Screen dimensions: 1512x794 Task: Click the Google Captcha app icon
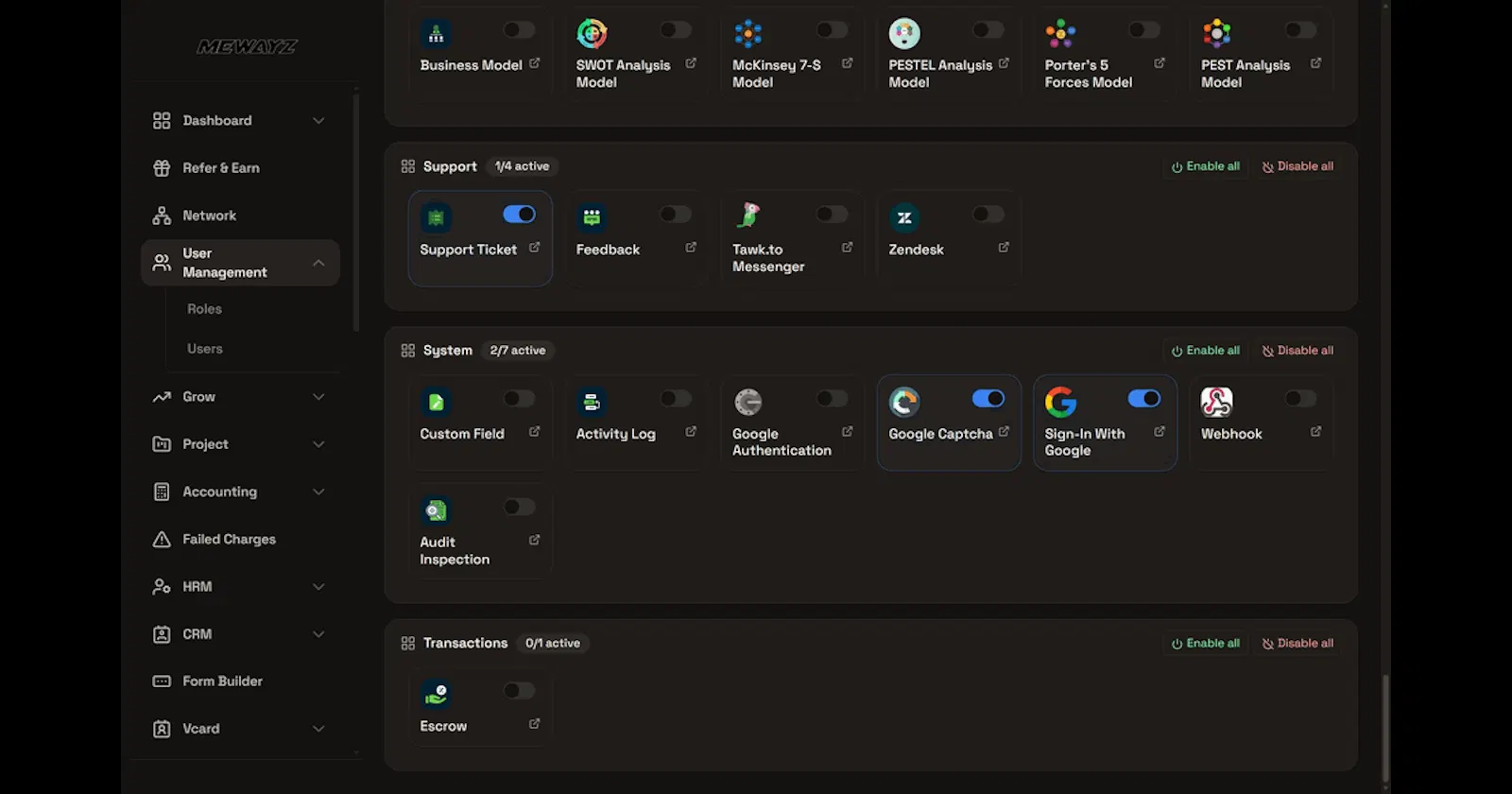[x=904, y=403]
